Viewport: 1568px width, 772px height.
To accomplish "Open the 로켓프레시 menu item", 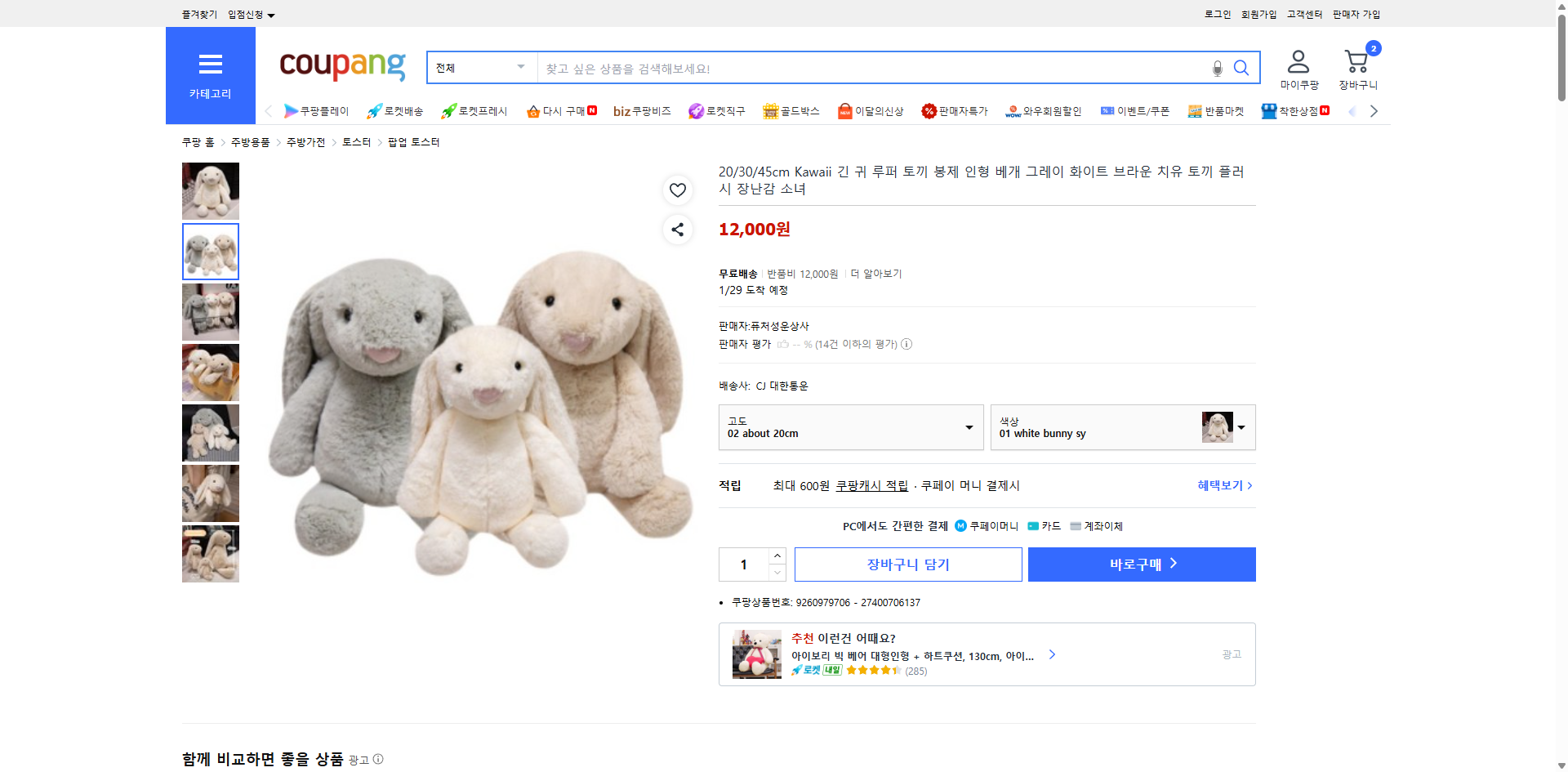I will click(x=474, y=110).
